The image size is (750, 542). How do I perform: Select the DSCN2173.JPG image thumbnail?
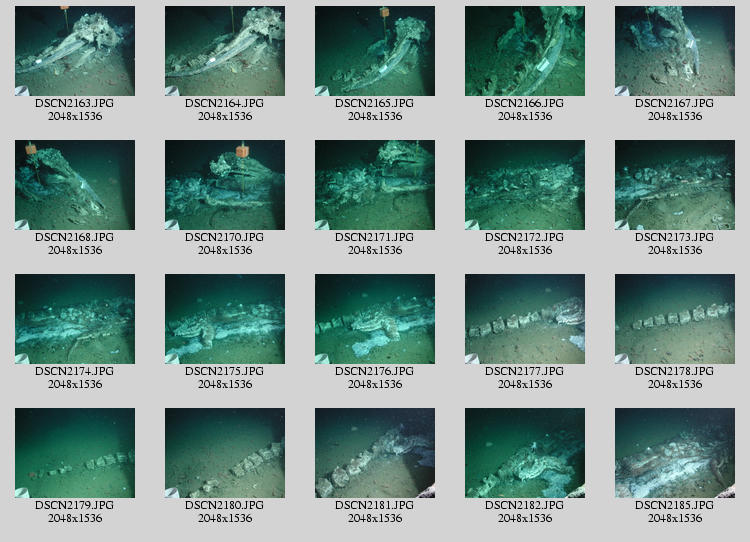[675, 185]
